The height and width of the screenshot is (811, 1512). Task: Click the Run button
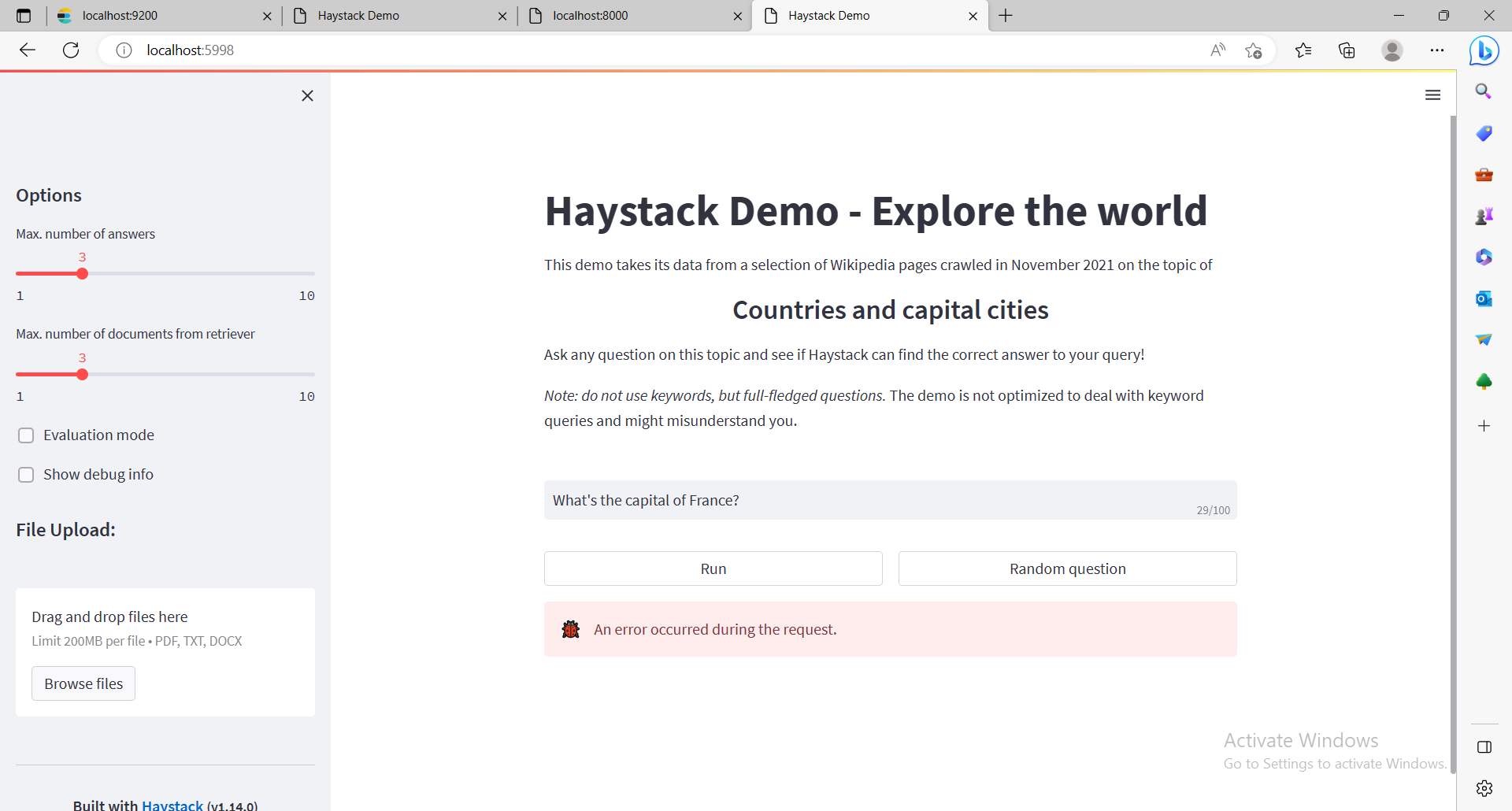[713, 568]
